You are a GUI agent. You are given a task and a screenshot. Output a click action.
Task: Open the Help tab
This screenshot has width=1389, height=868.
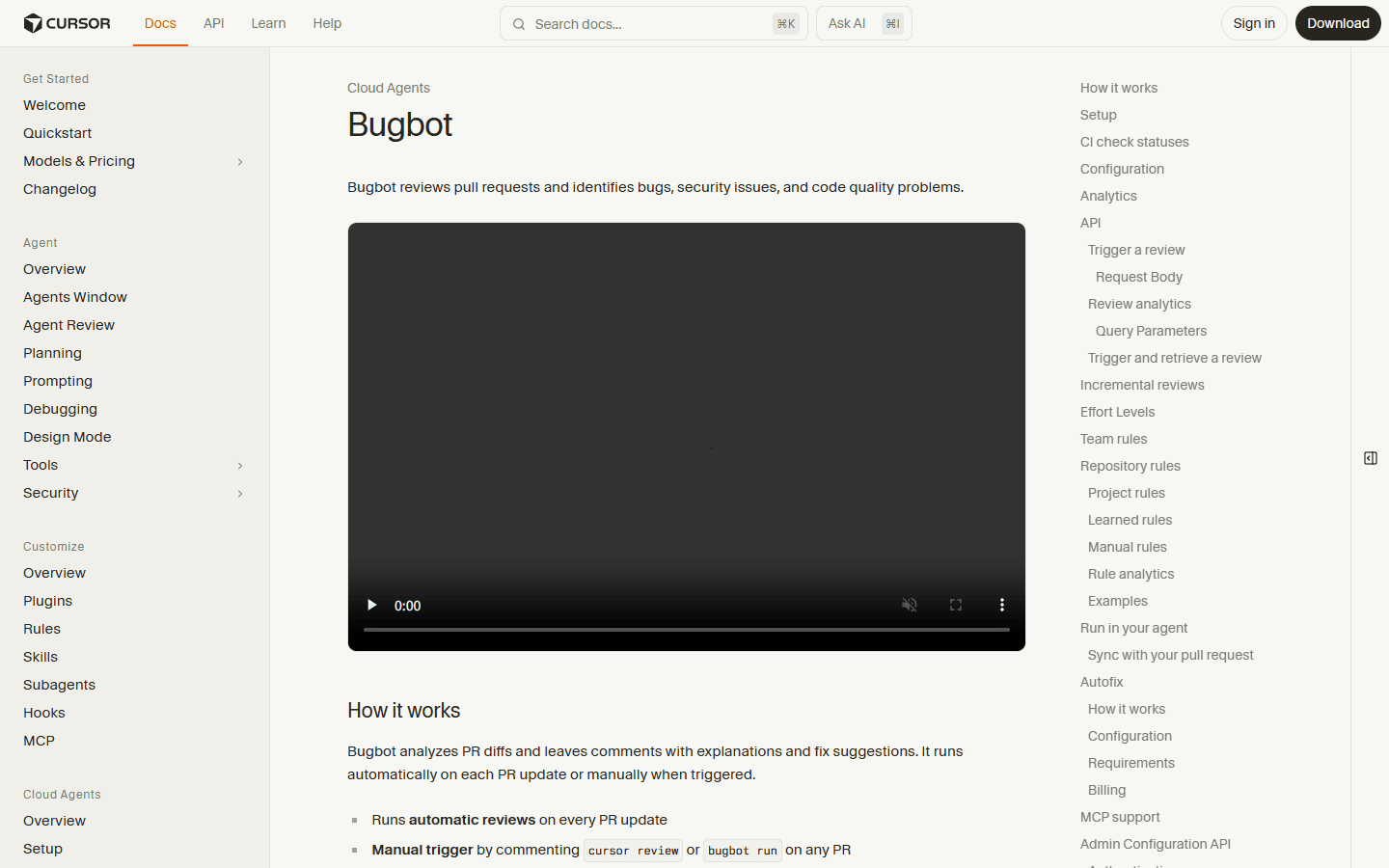[327, 23]
